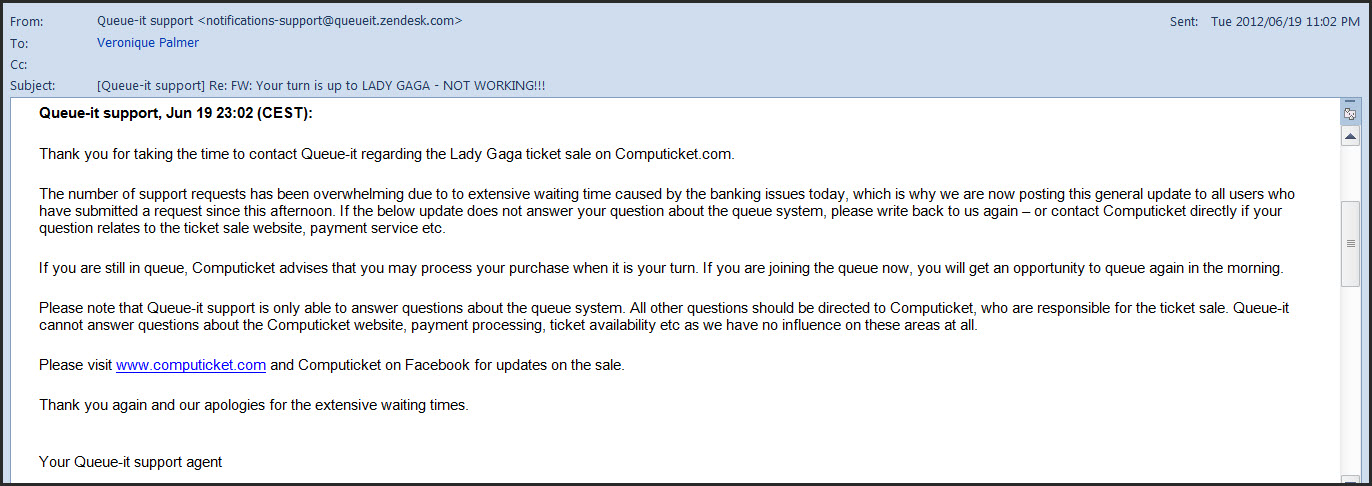
Task: Click the small icon above the scroll arrow
Action: point(1350,114)
